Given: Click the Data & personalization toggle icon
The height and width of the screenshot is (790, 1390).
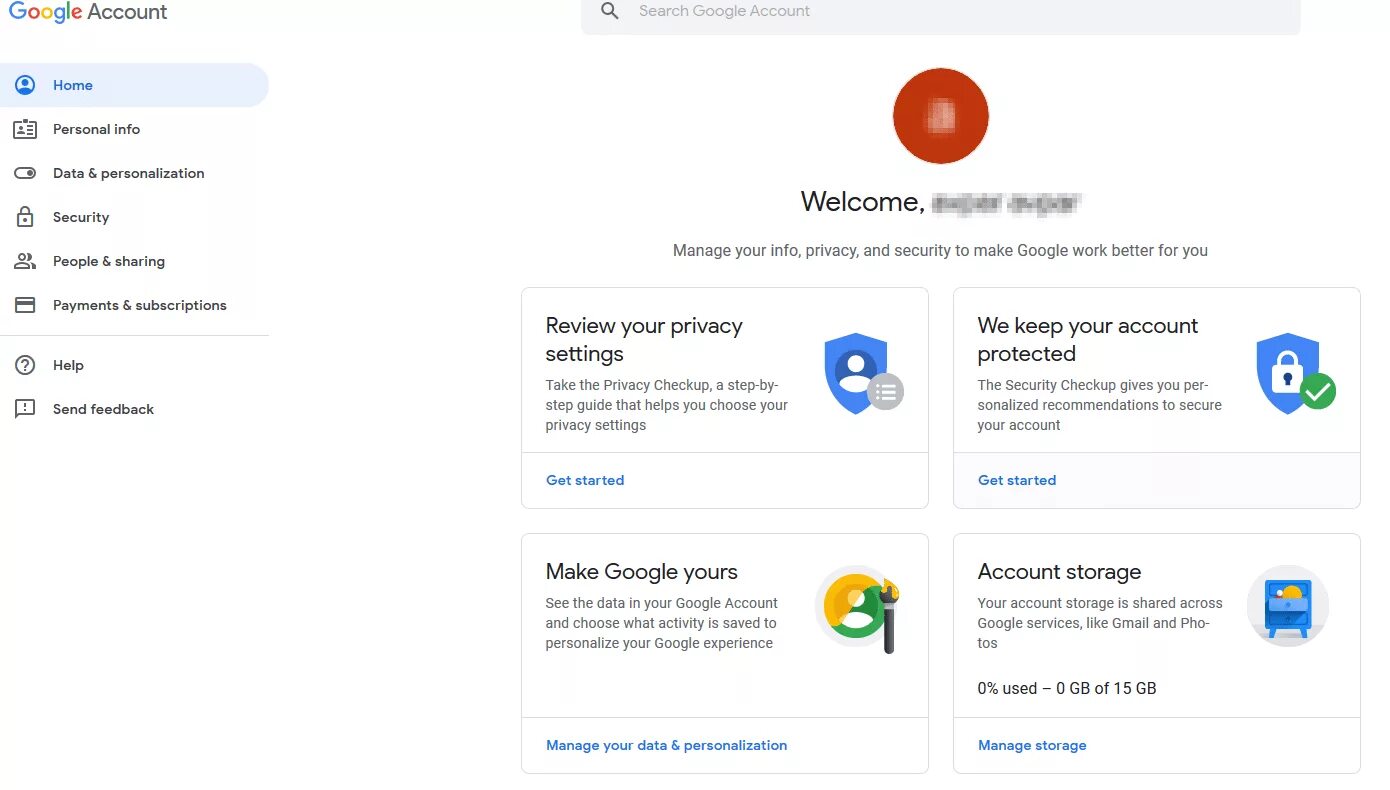Looking at the screenshot, I should click(x=25, y=173).
